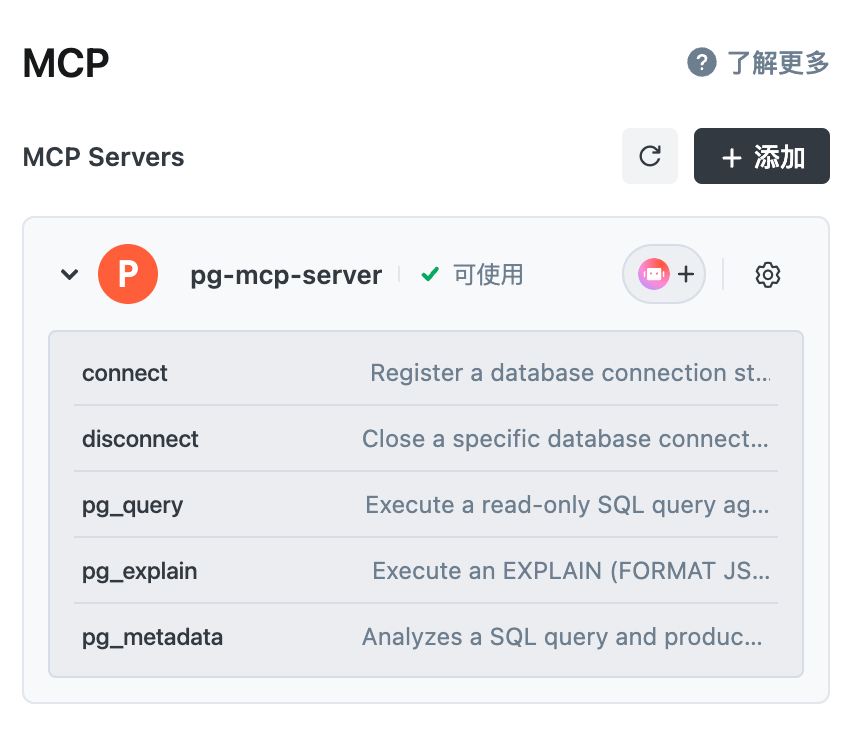Click the 可使用 status text
This screenshot has width=858, height=742.
(x=488, y=275)
